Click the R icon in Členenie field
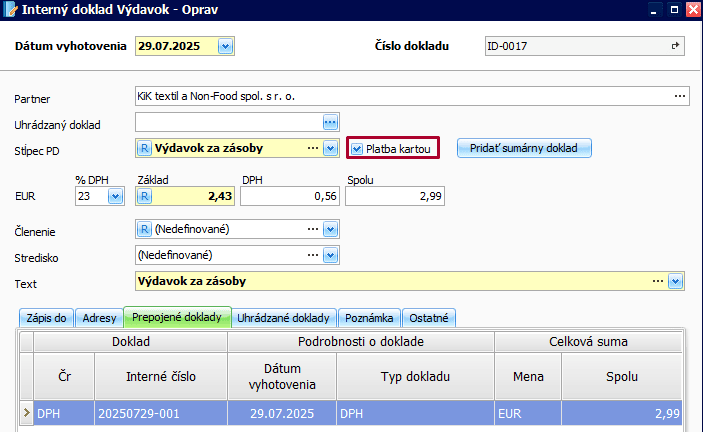703x432 pixels. [x=144, y=229]
